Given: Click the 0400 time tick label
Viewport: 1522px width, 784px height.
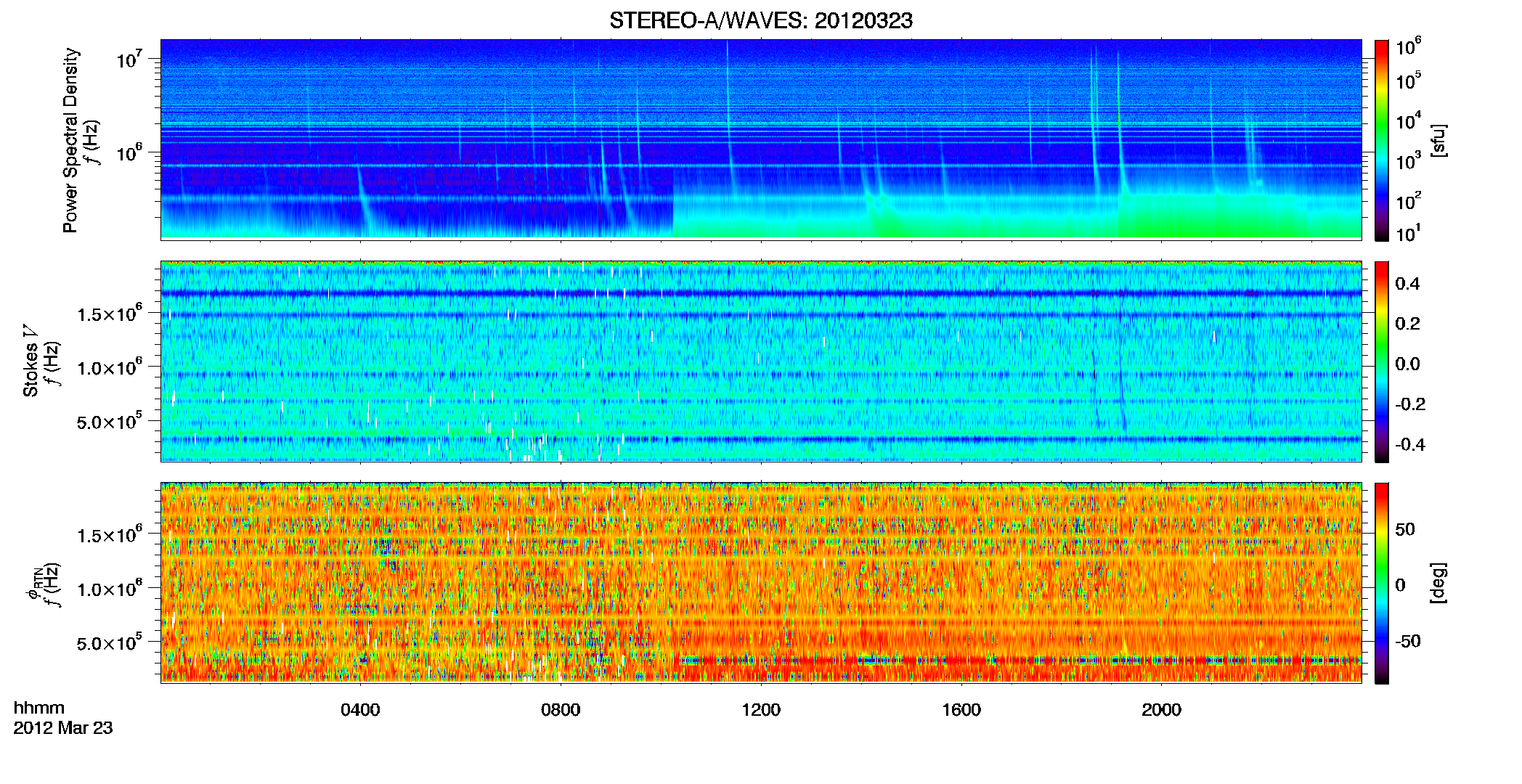Looking at the screenshot, I should [360, 709].
